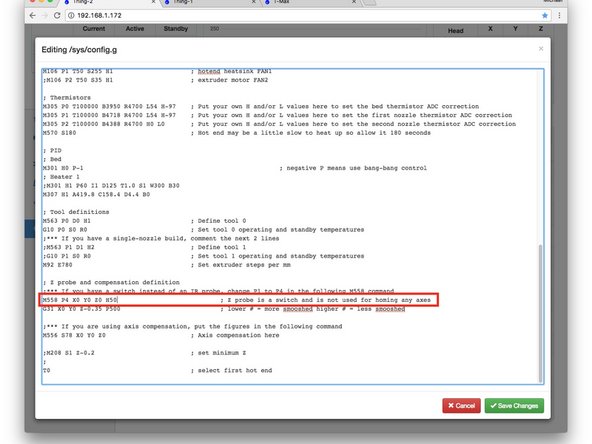Click the '; Bed' comment line
Viewport: 592px width, 444px height.
click(x=52, y=159)
